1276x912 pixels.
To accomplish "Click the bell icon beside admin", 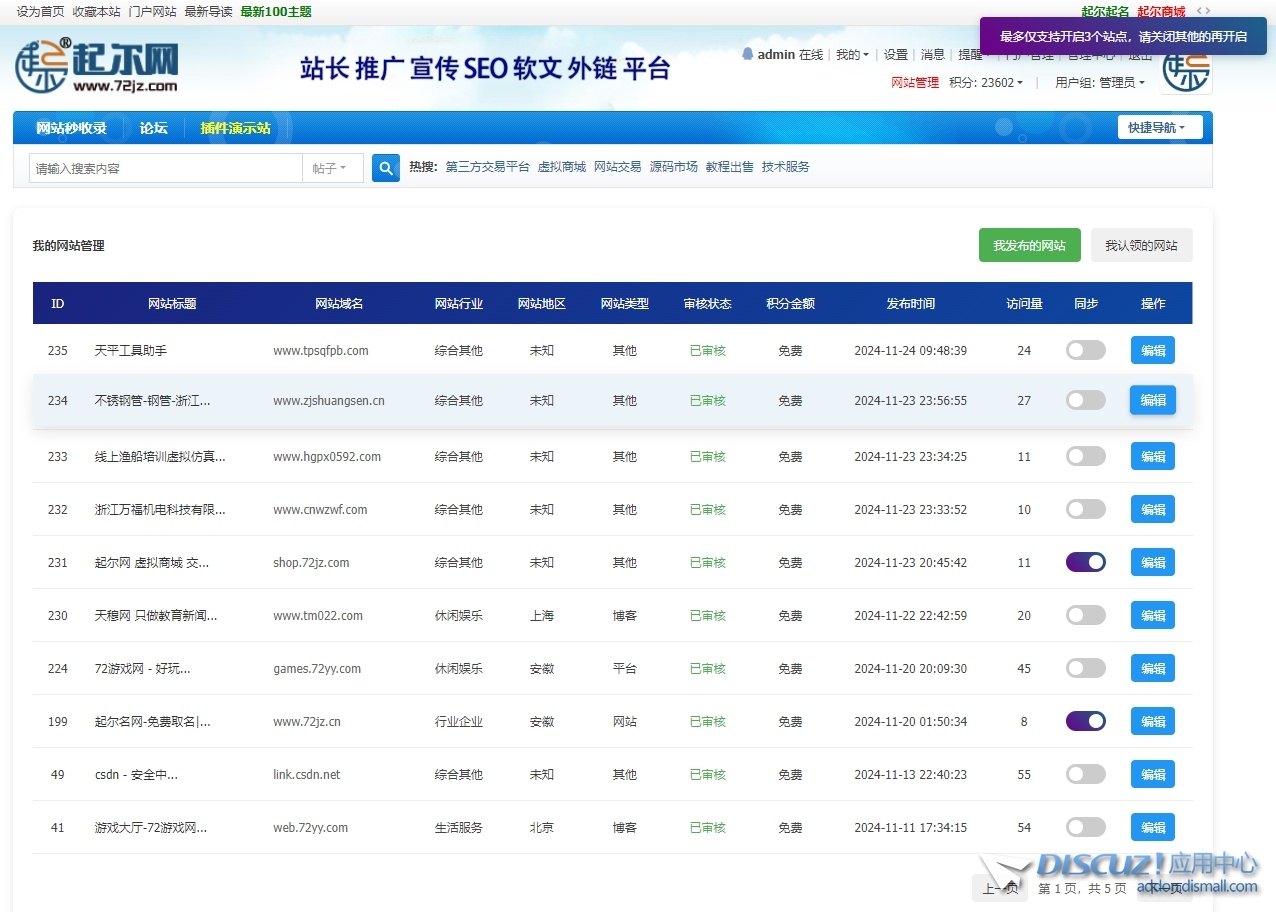I will pyautogui.click(x=747, y=54).
